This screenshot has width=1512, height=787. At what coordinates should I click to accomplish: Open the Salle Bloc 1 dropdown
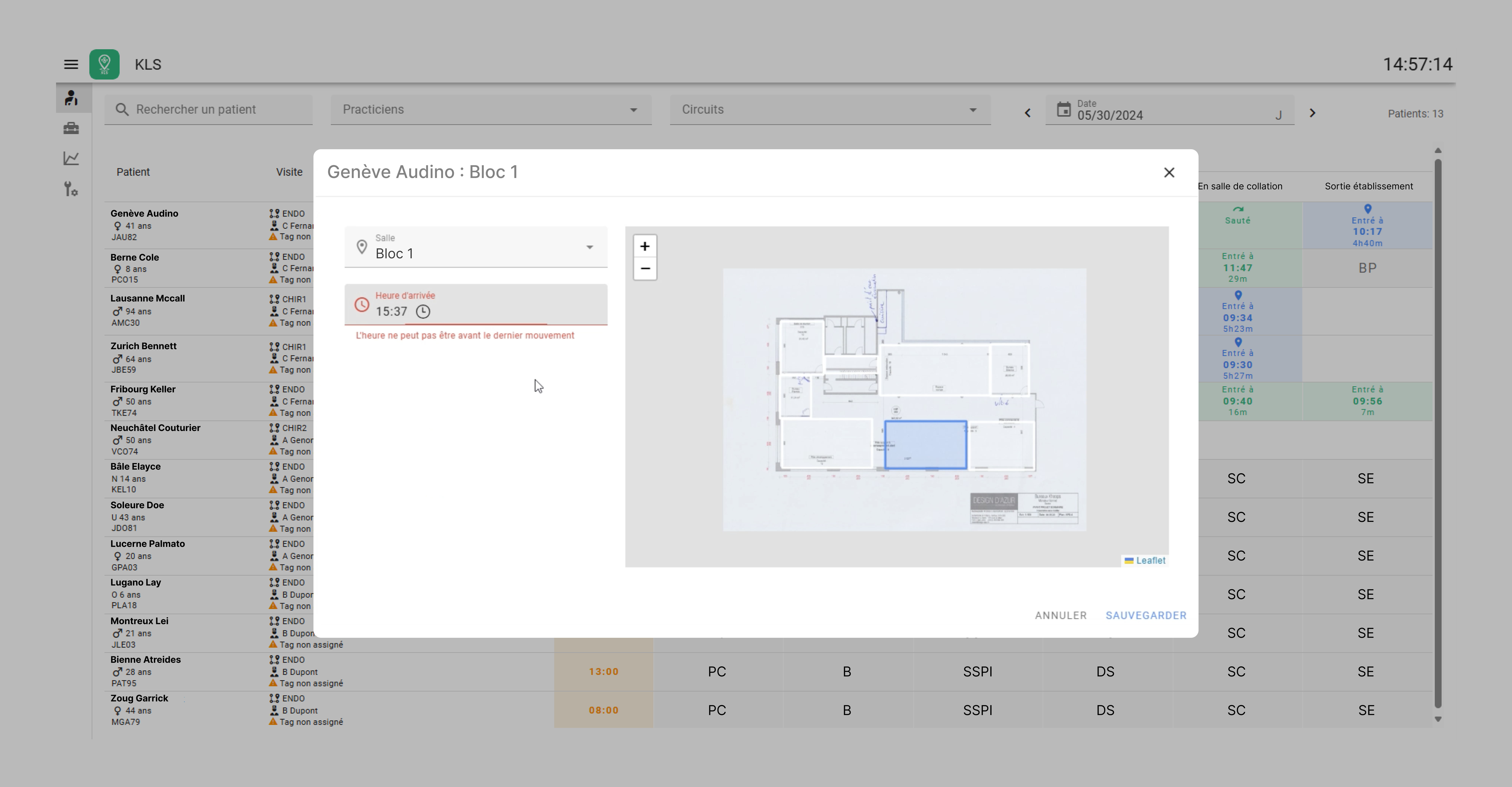[x=476, y=247]
